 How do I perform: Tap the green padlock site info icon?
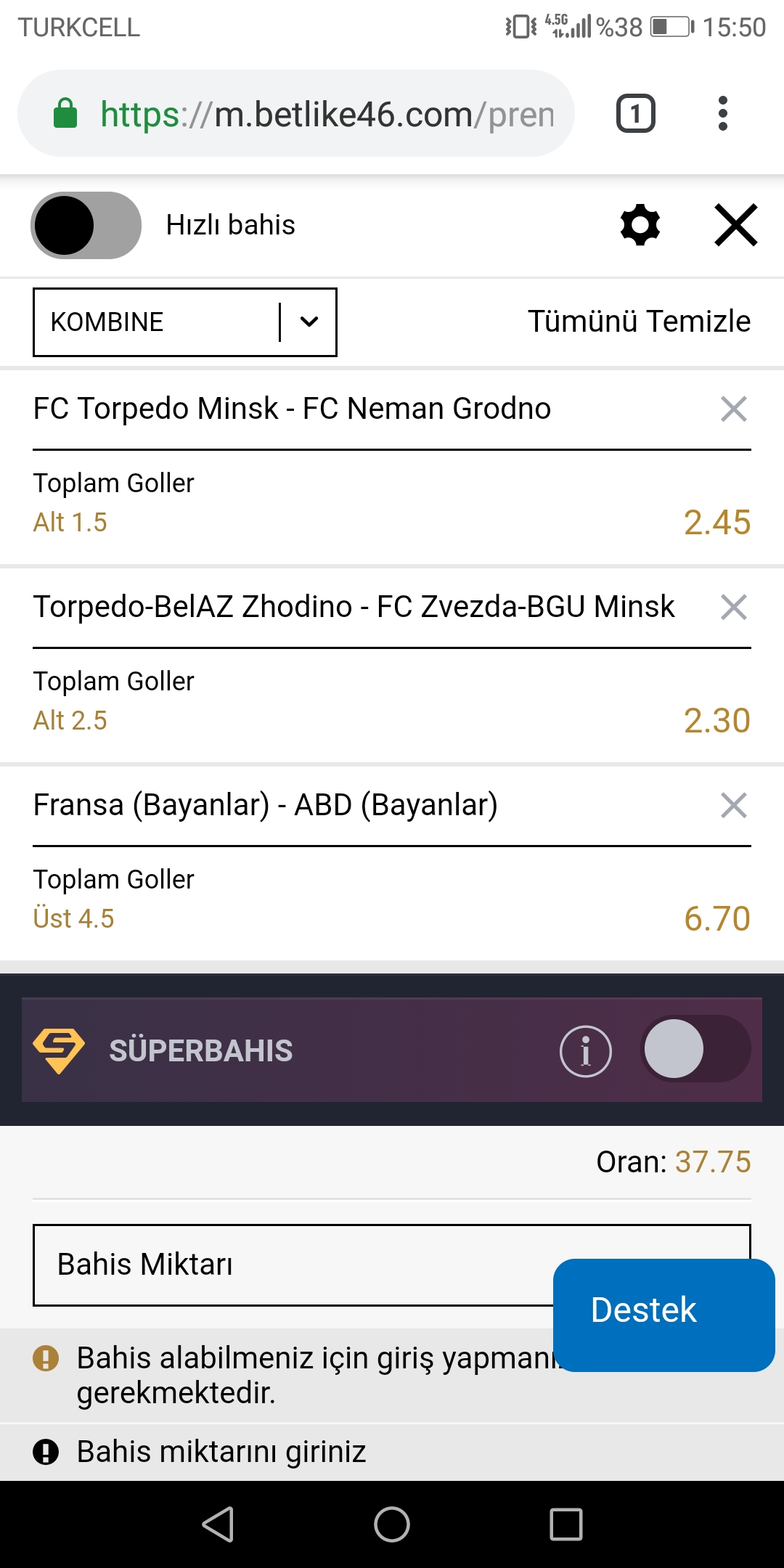tap(65, 114)
